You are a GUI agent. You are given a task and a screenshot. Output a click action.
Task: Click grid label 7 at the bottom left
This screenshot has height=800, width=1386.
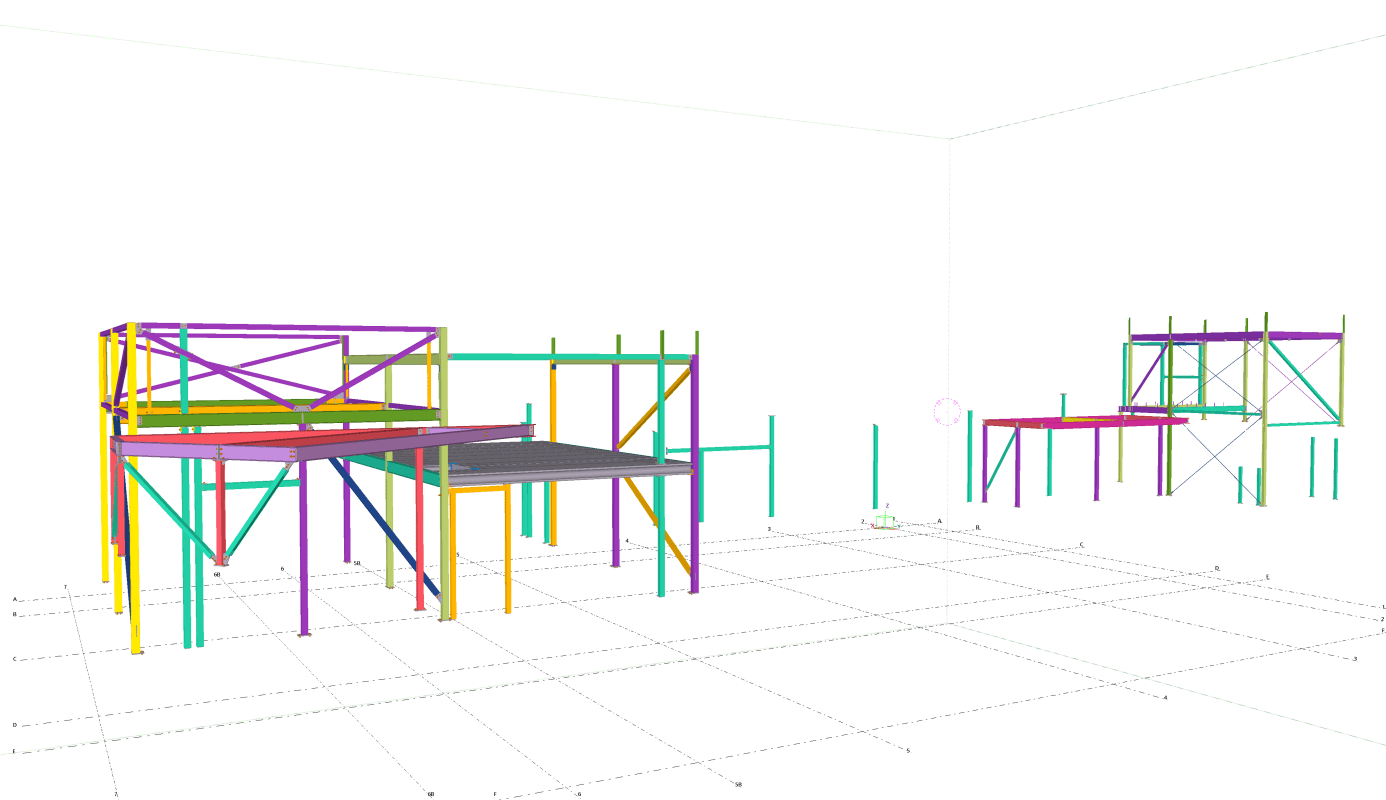coord(115,794)
